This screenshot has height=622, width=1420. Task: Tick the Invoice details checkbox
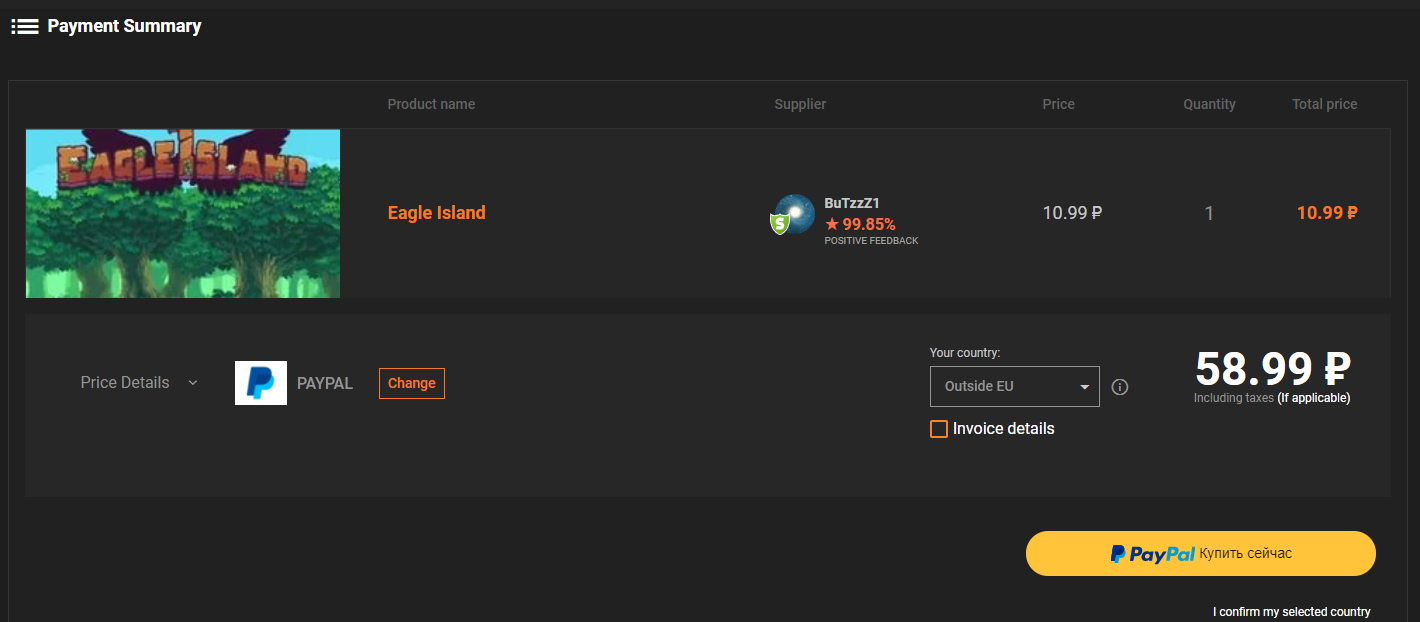939,429
